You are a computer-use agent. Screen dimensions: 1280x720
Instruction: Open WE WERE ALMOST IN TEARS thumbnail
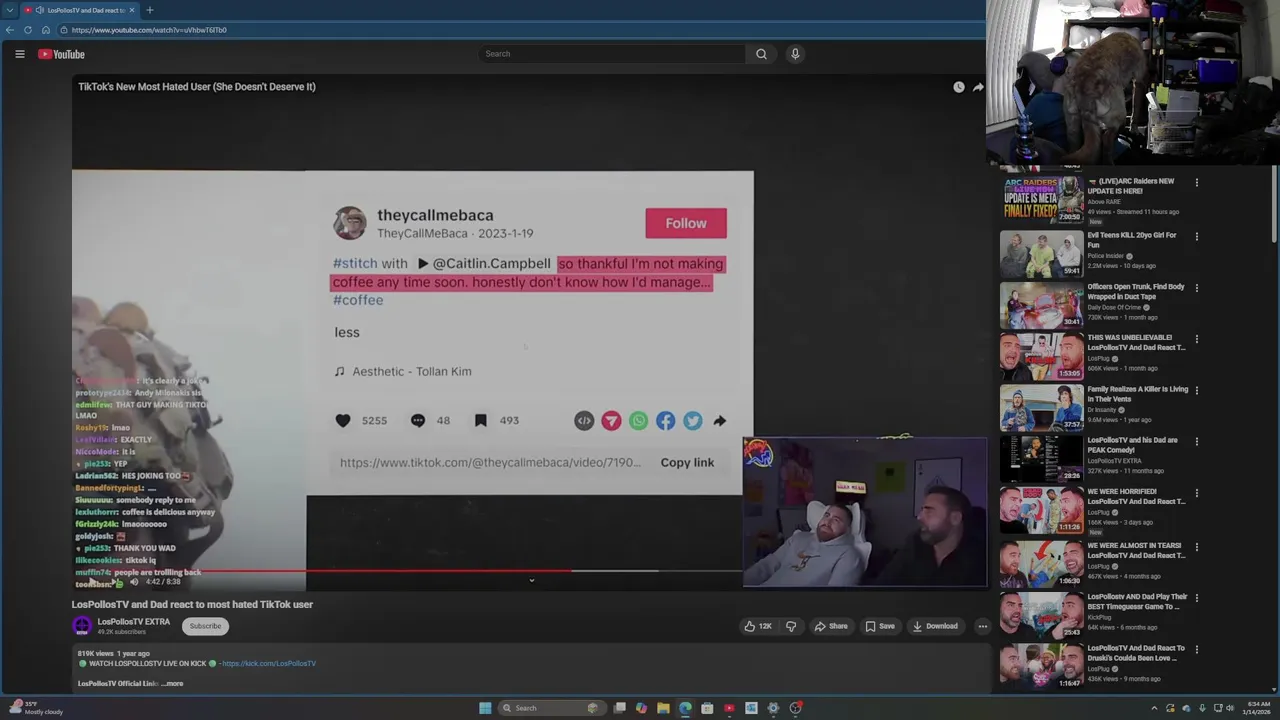tap(1042, 564)
